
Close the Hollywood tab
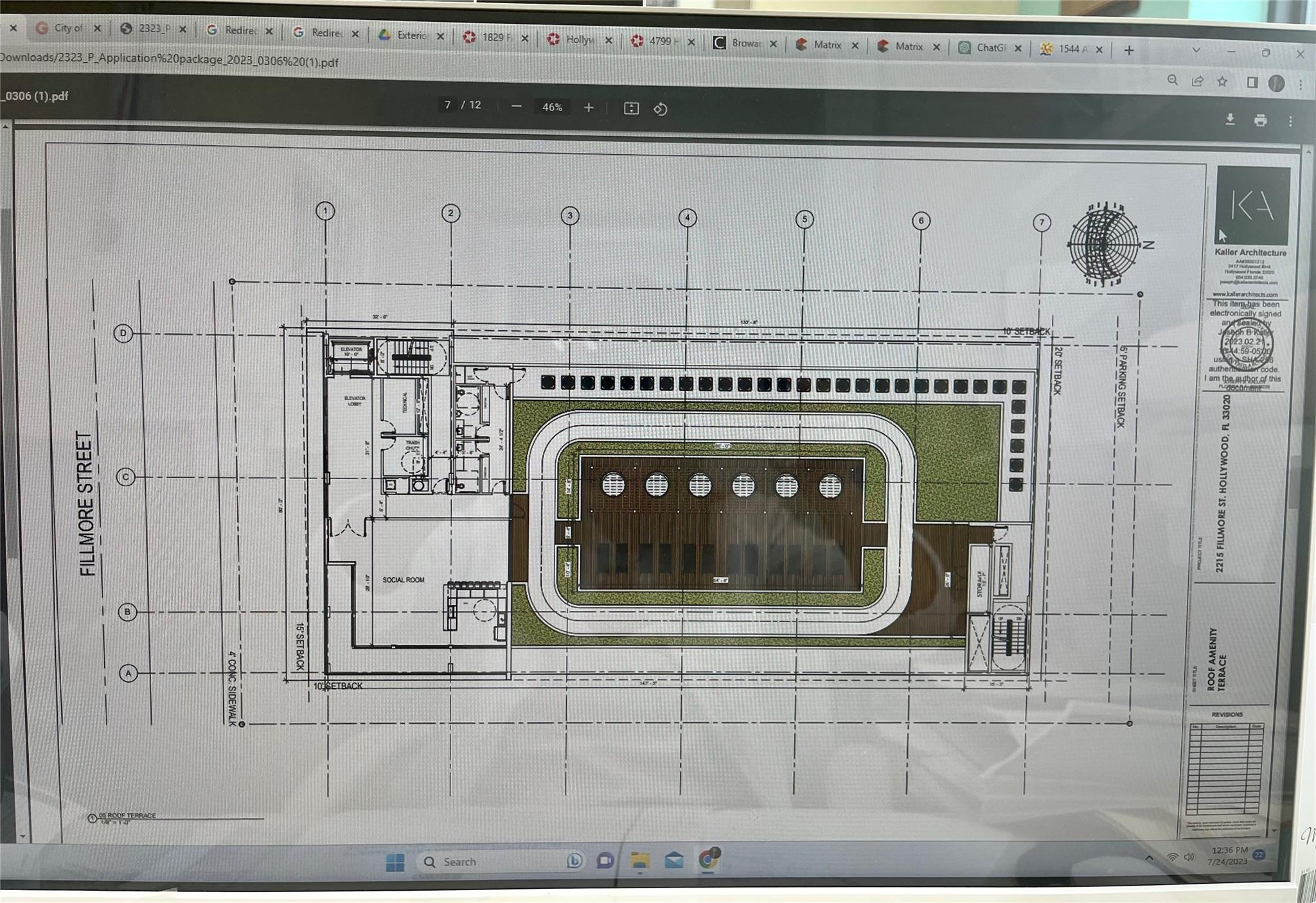point(609,40)
